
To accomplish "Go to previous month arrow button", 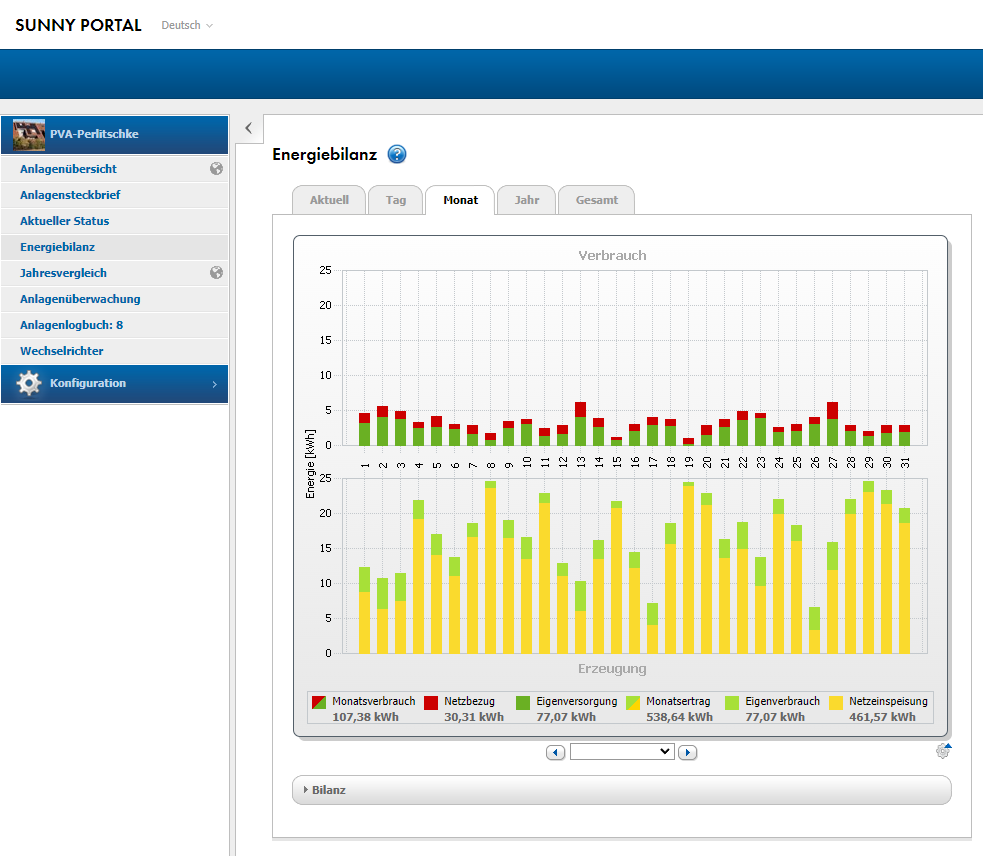I will [556, 752].
